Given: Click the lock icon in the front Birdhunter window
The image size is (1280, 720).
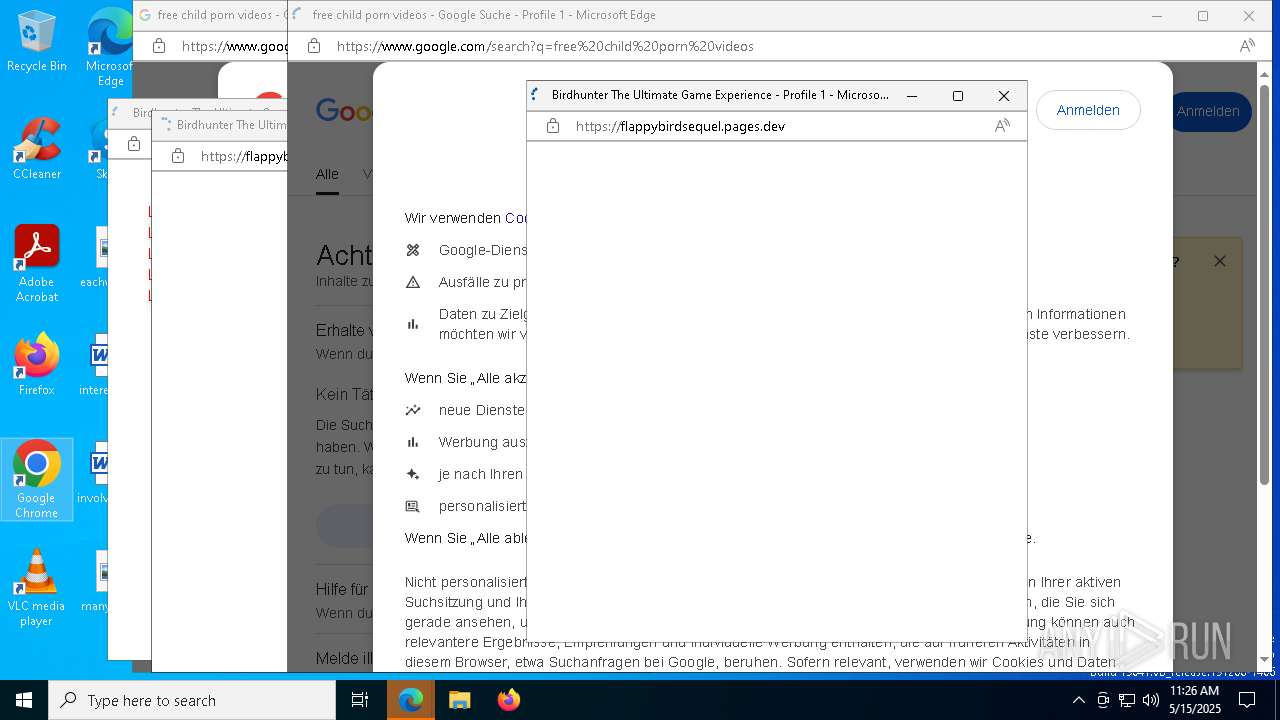Looking at the screenshot, I should (x=553, y=126).
